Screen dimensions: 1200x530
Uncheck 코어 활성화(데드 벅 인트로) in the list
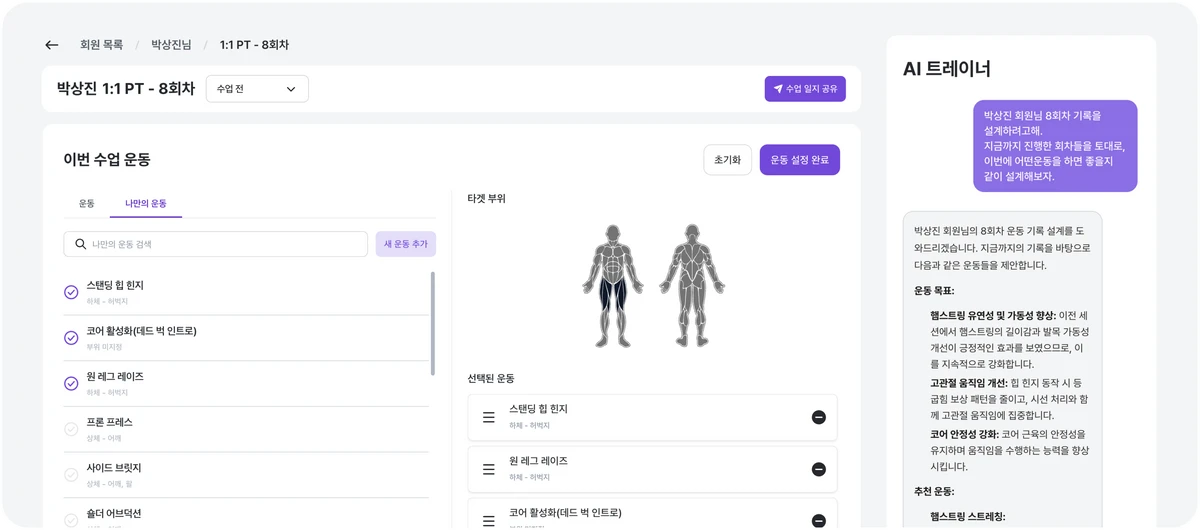tap(71, 338)
